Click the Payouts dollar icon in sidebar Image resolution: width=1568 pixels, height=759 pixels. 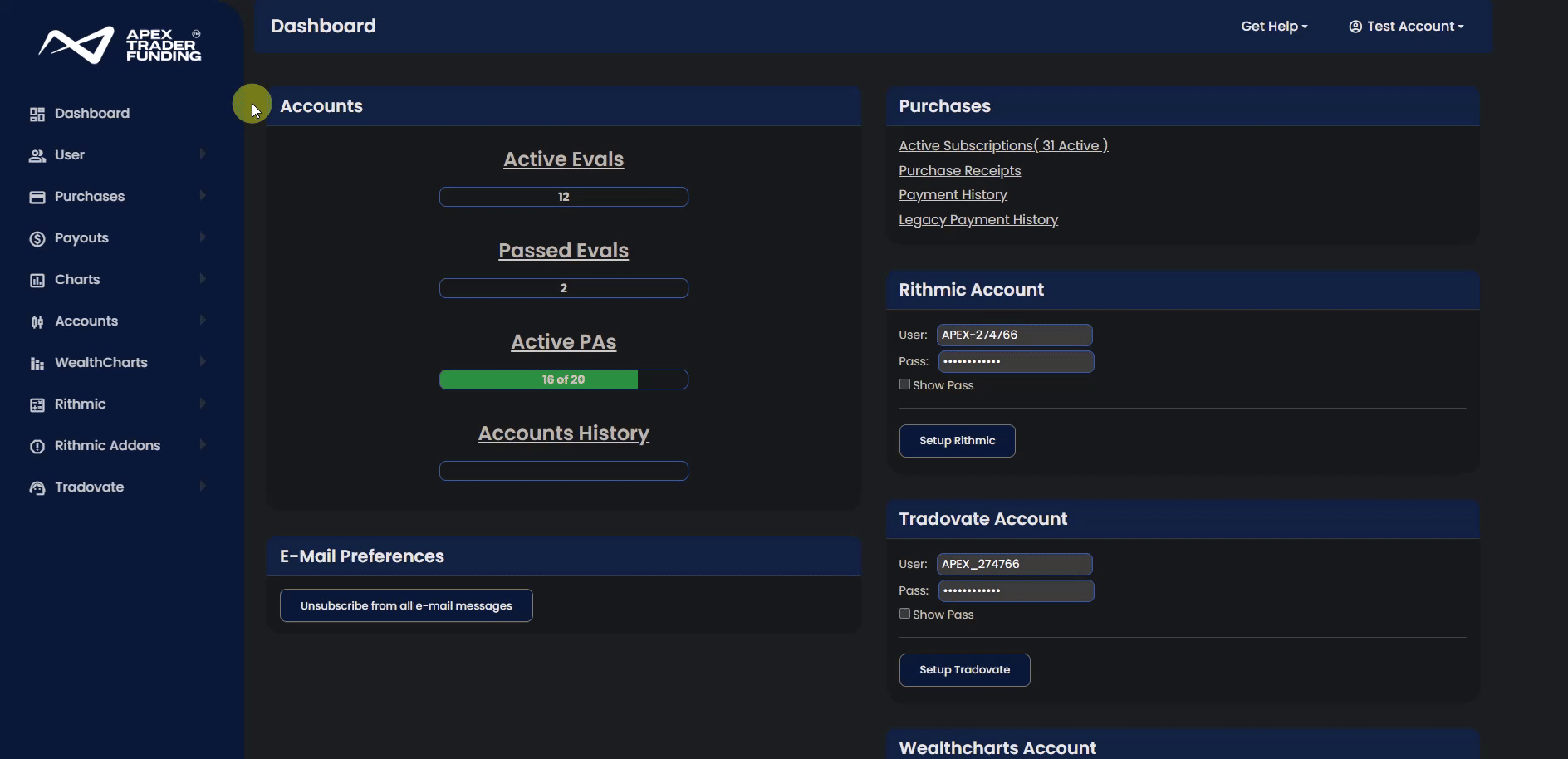37,239
